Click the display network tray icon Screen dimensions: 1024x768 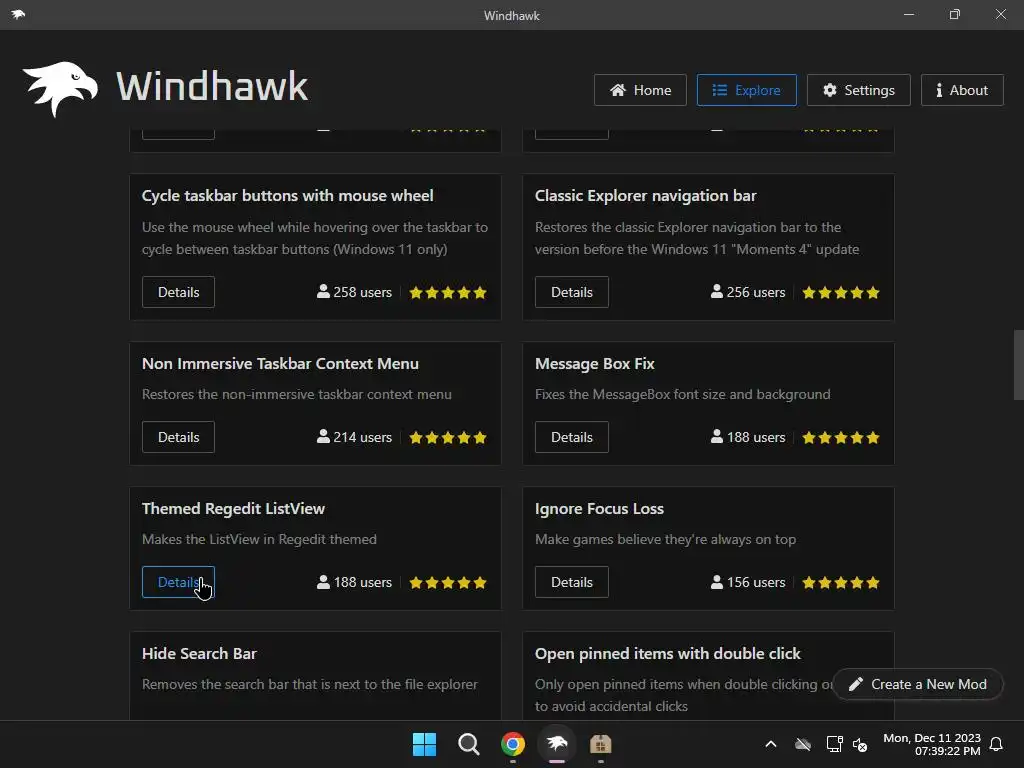tap(834, 744)
